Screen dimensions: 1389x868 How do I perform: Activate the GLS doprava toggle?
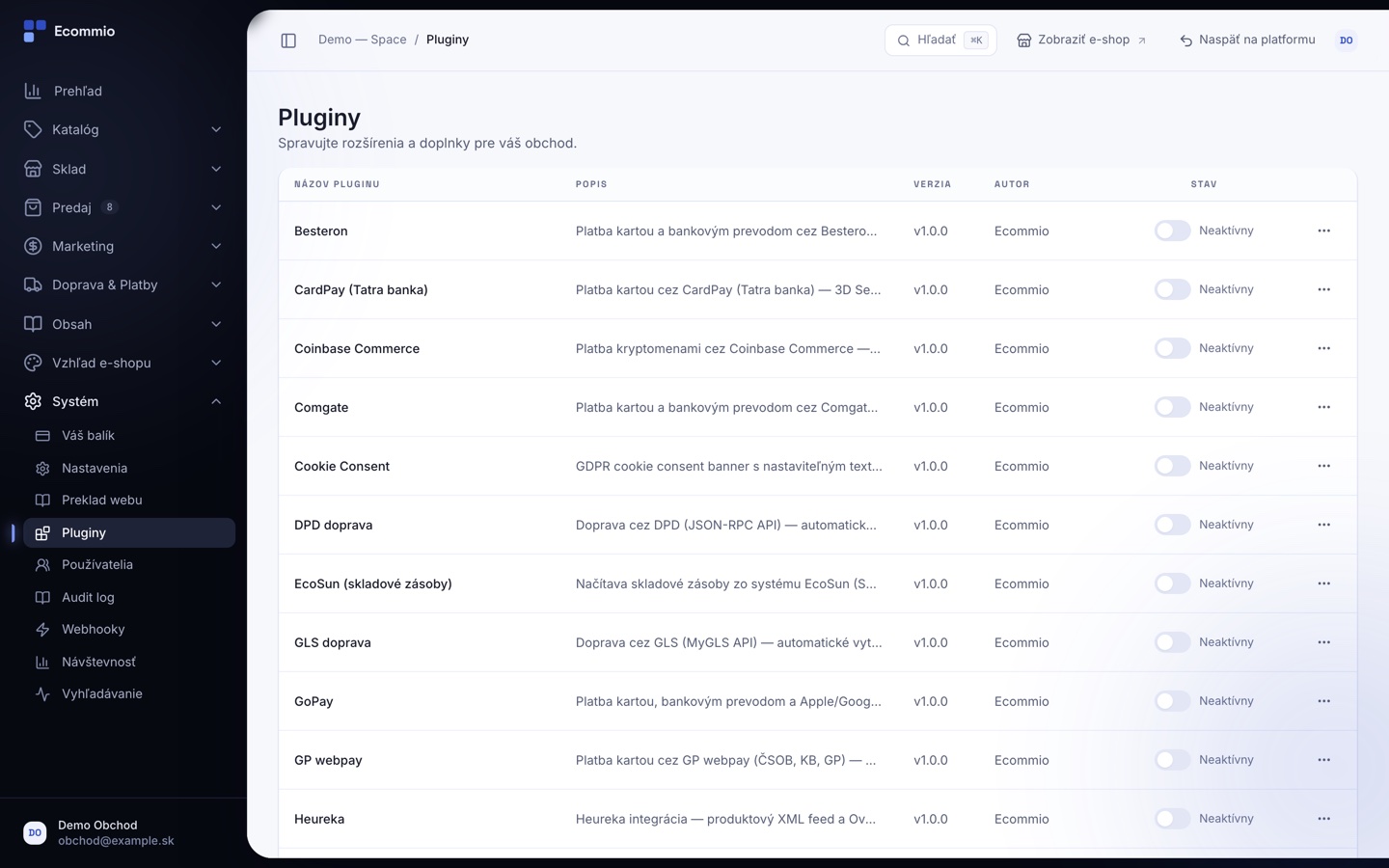pos(1172,642)
